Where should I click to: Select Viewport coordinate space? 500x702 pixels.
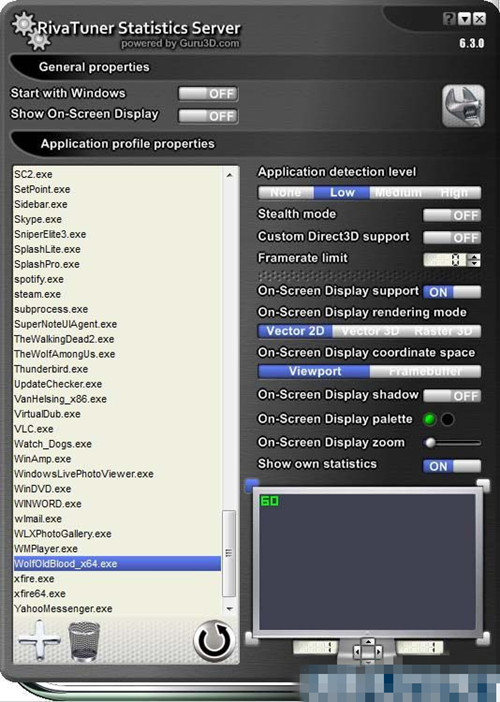314,372
